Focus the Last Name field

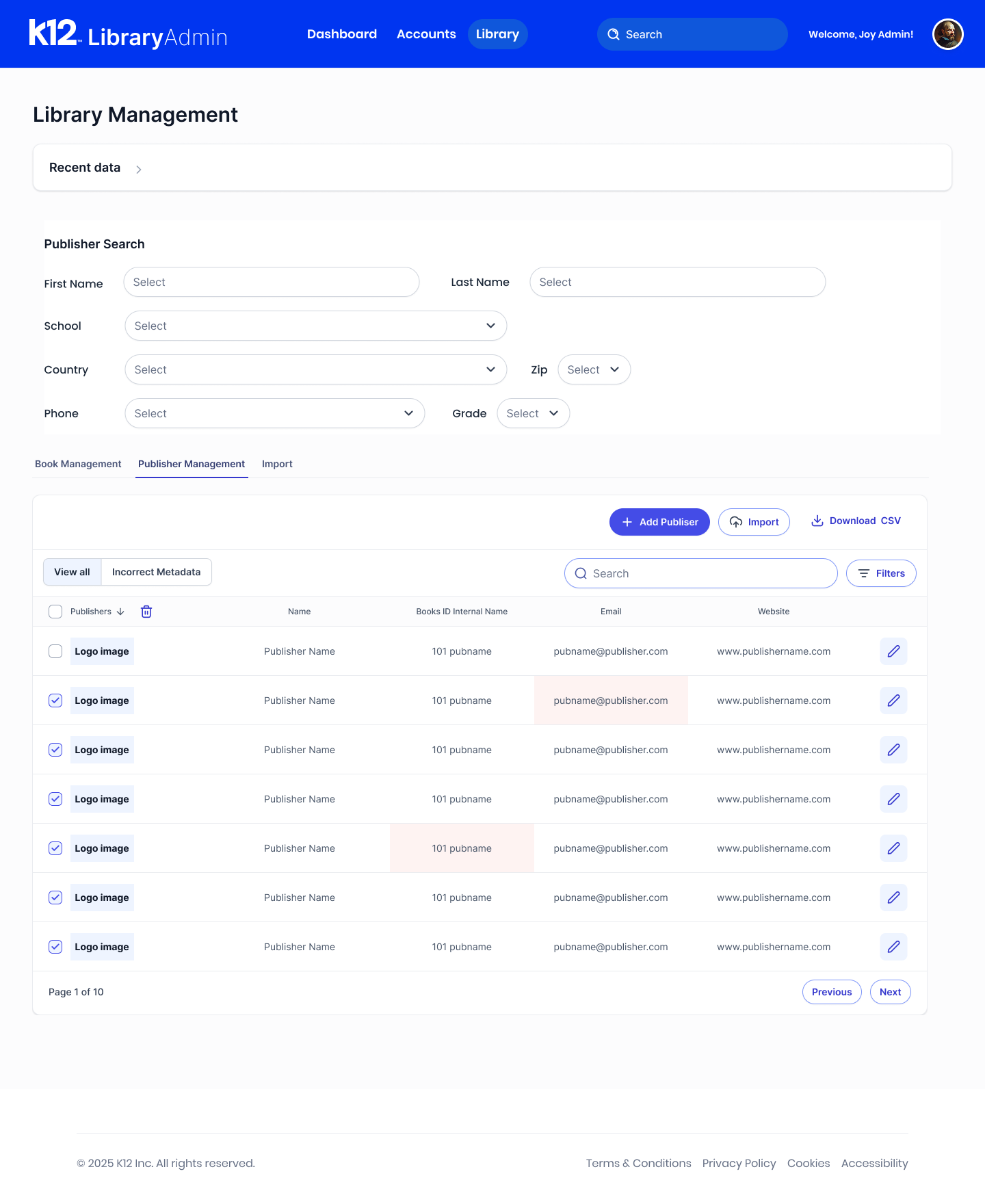[x=678, y=282]
